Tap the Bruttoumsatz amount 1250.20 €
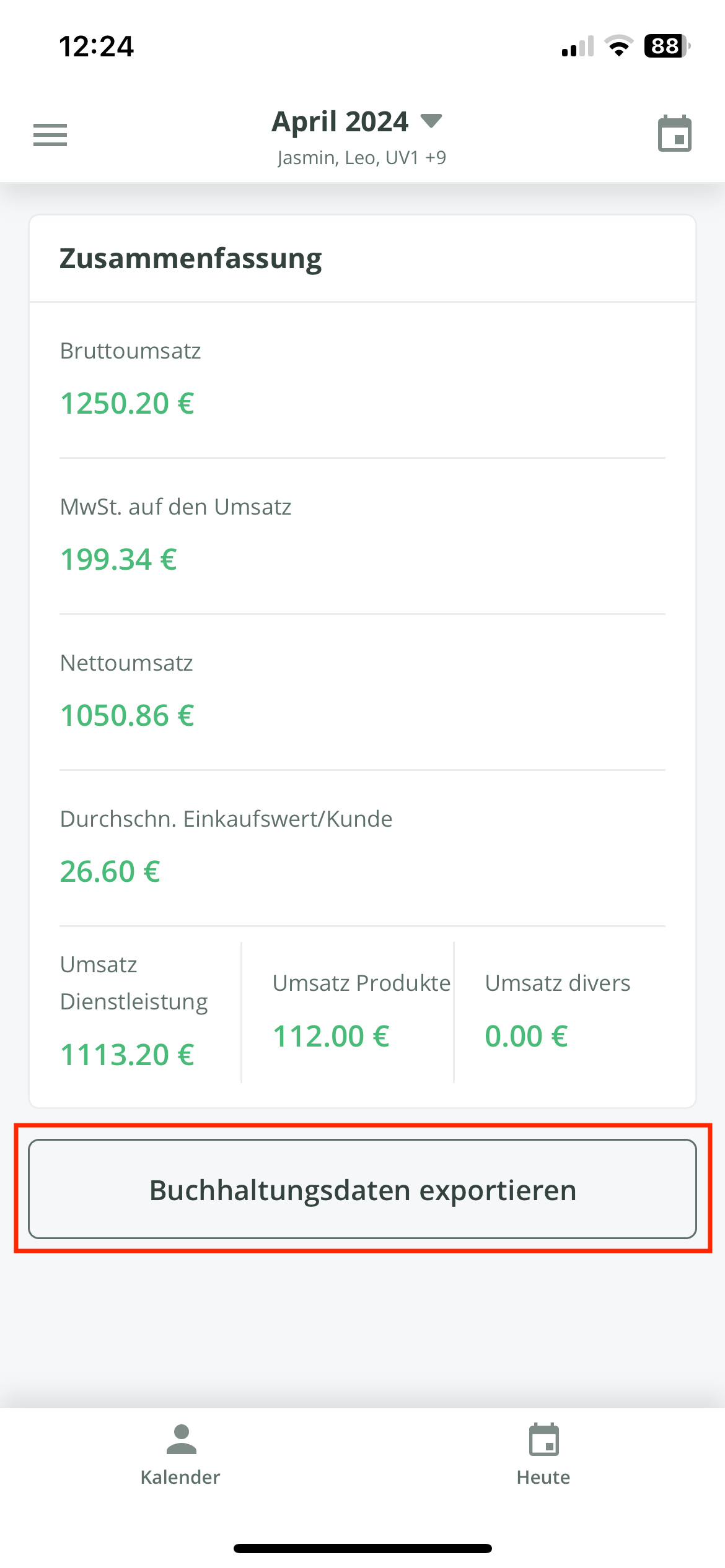The height and width of the screenshot is (1568, 725). point(128,404)
